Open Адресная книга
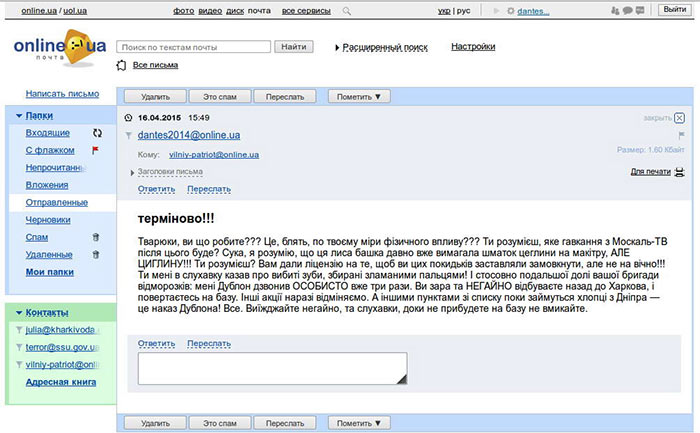 pyautogui.click(x=61, y=382)
